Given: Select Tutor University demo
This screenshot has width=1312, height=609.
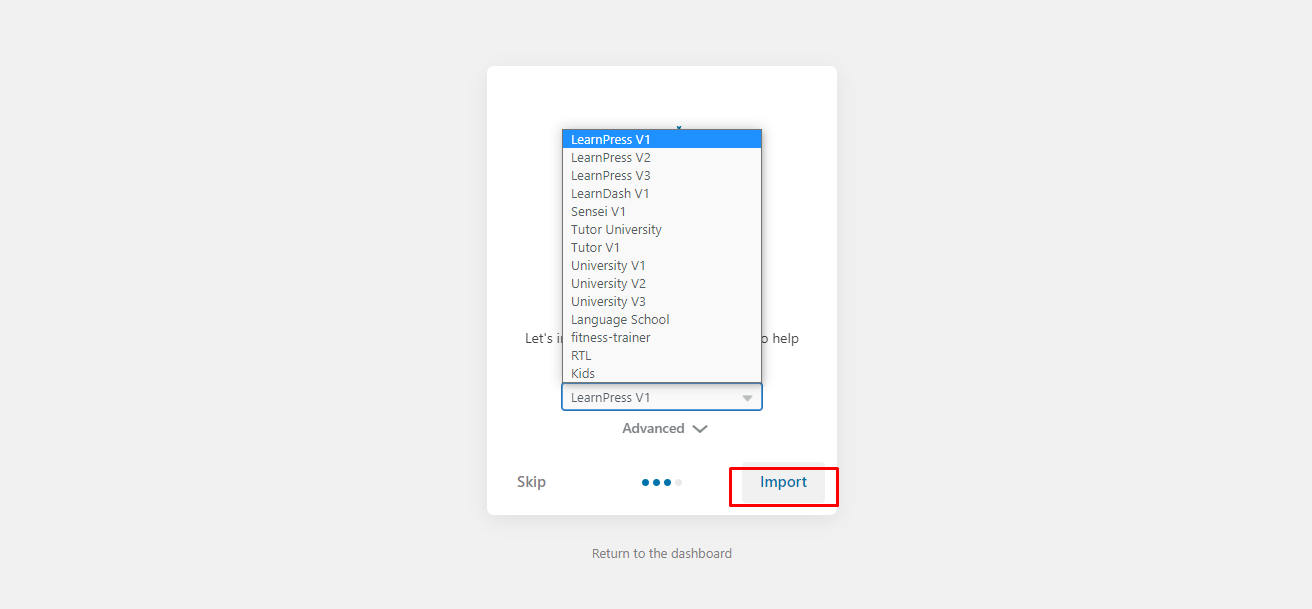Looking at the screenshot, I should coord(661,230).
